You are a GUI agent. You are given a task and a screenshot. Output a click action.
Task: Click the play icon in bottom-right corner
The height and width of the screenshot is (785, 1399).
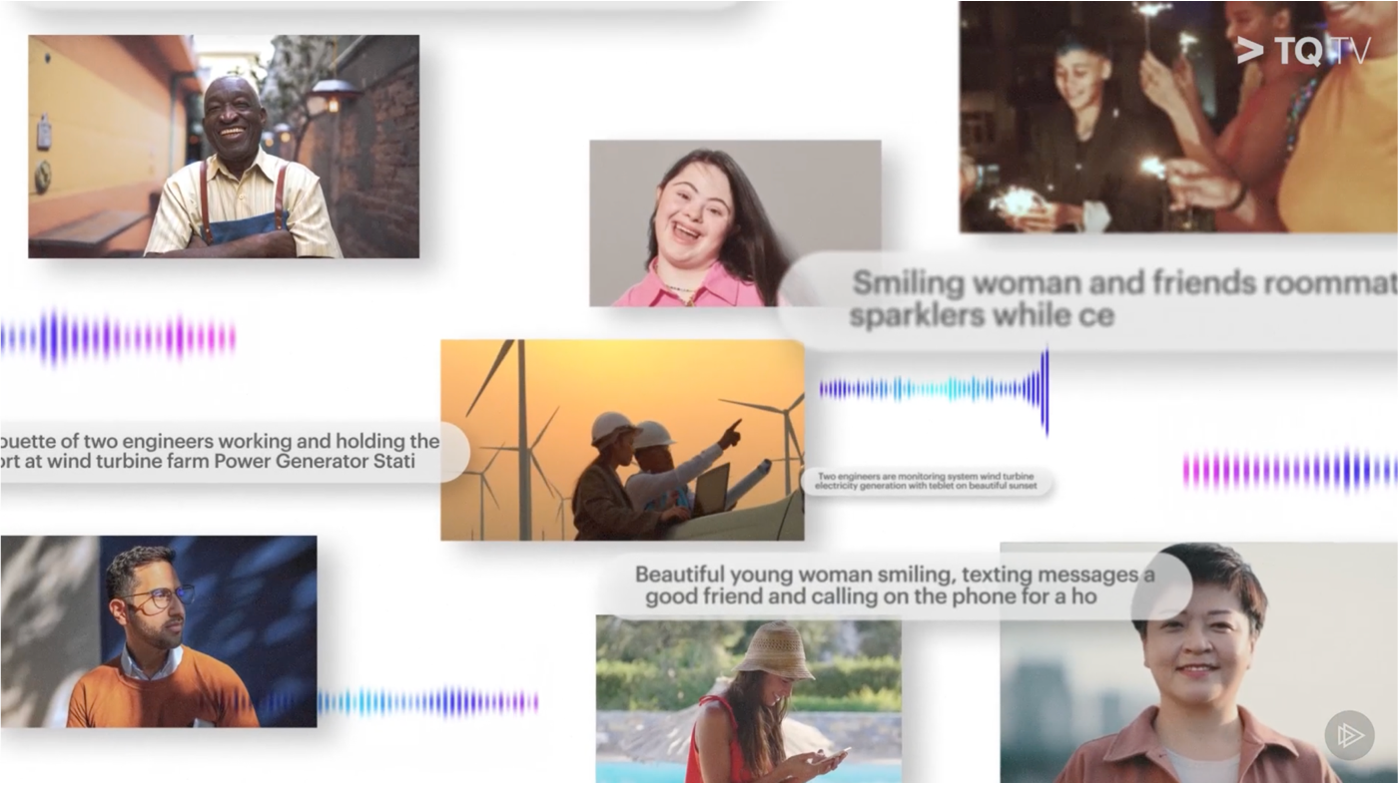pos(1349,736)
